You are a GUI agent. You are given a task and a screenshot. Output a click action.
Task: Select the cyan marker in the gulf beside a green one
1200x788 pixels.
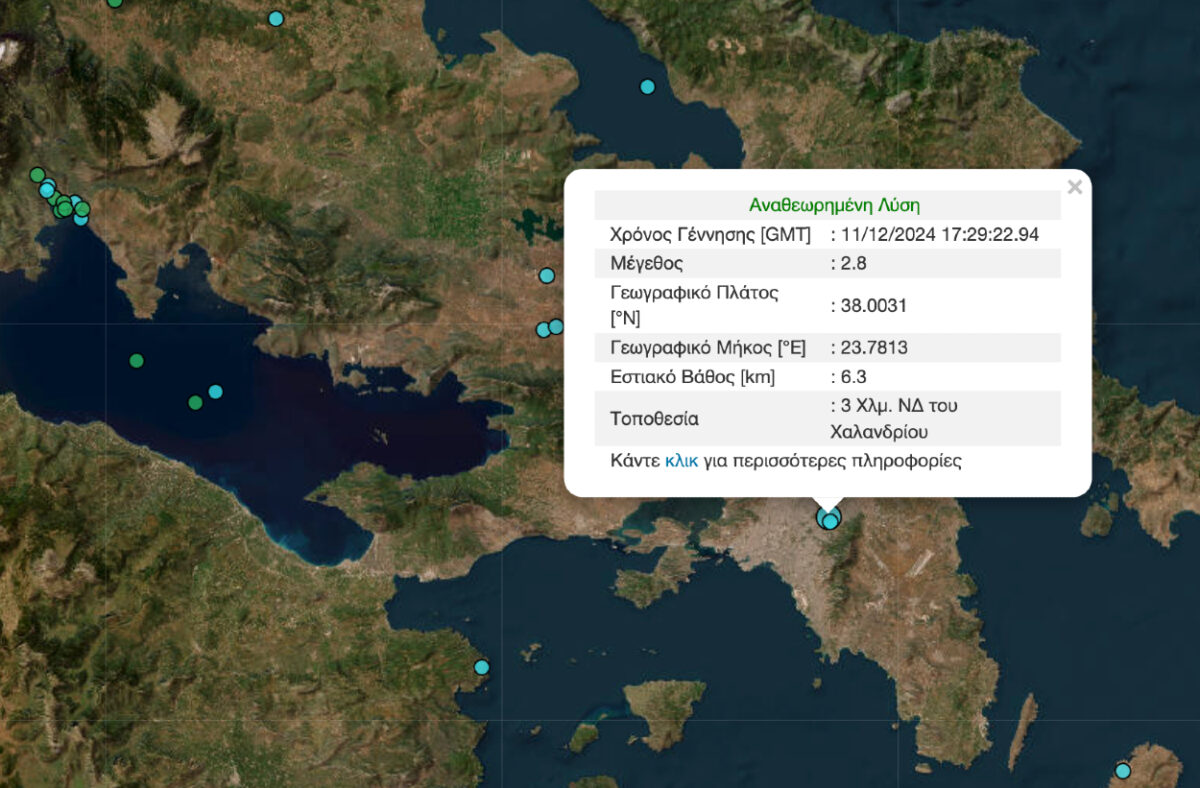click(x=215, y=391)
